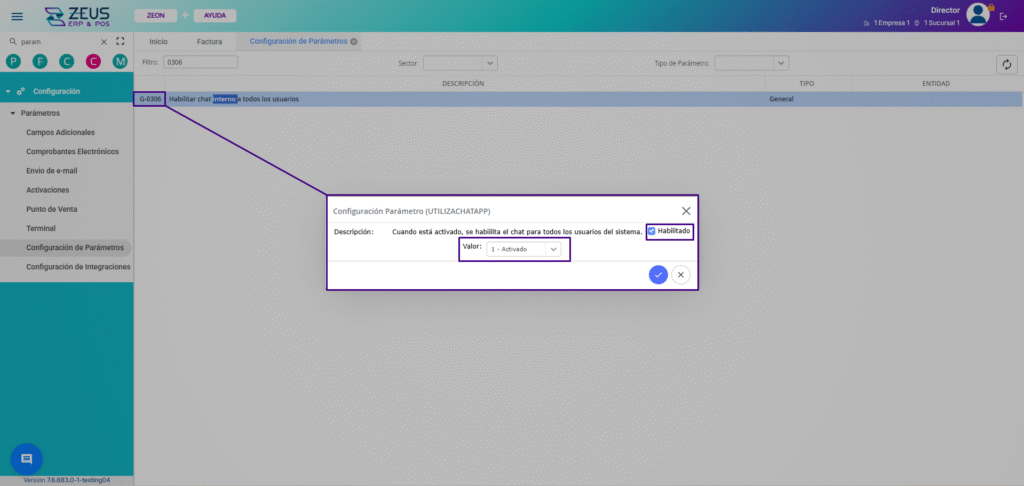Open the Sector dropdown
Screen dimensions: 1024x486
pos(453,63)
